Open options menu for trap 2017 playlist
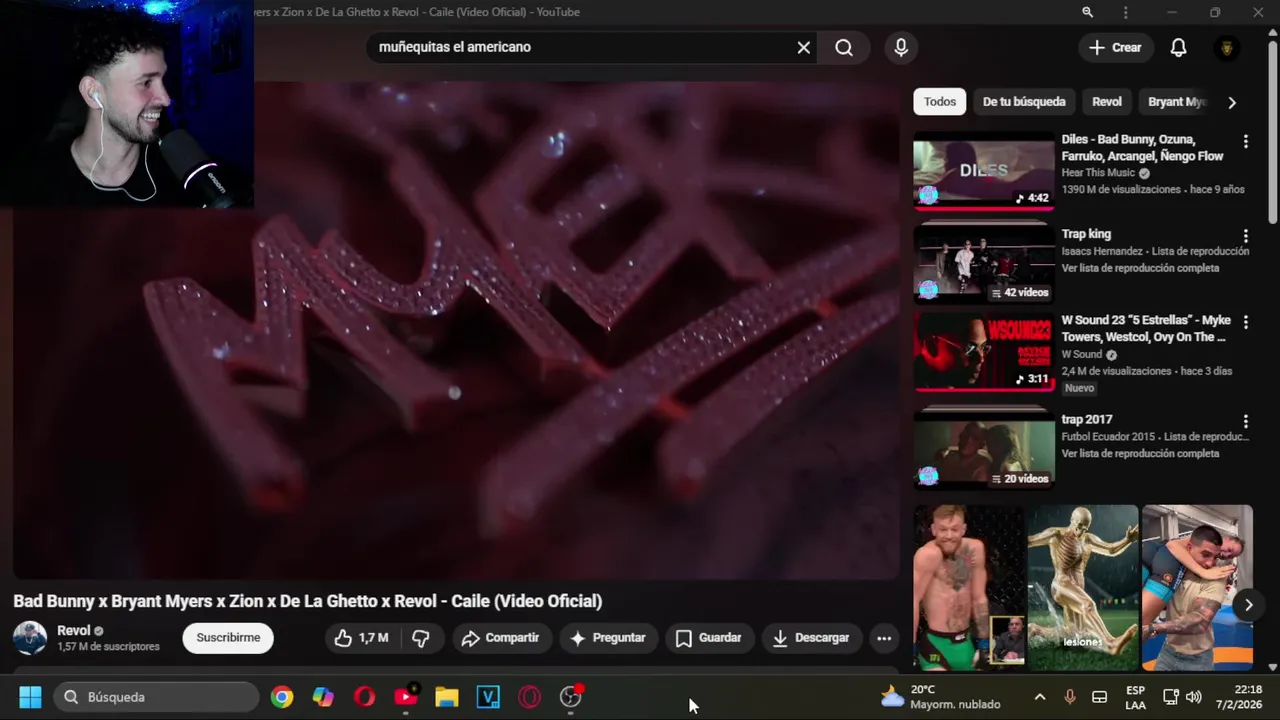Screen dimensions: 1280x720 tap(1245, 422)
